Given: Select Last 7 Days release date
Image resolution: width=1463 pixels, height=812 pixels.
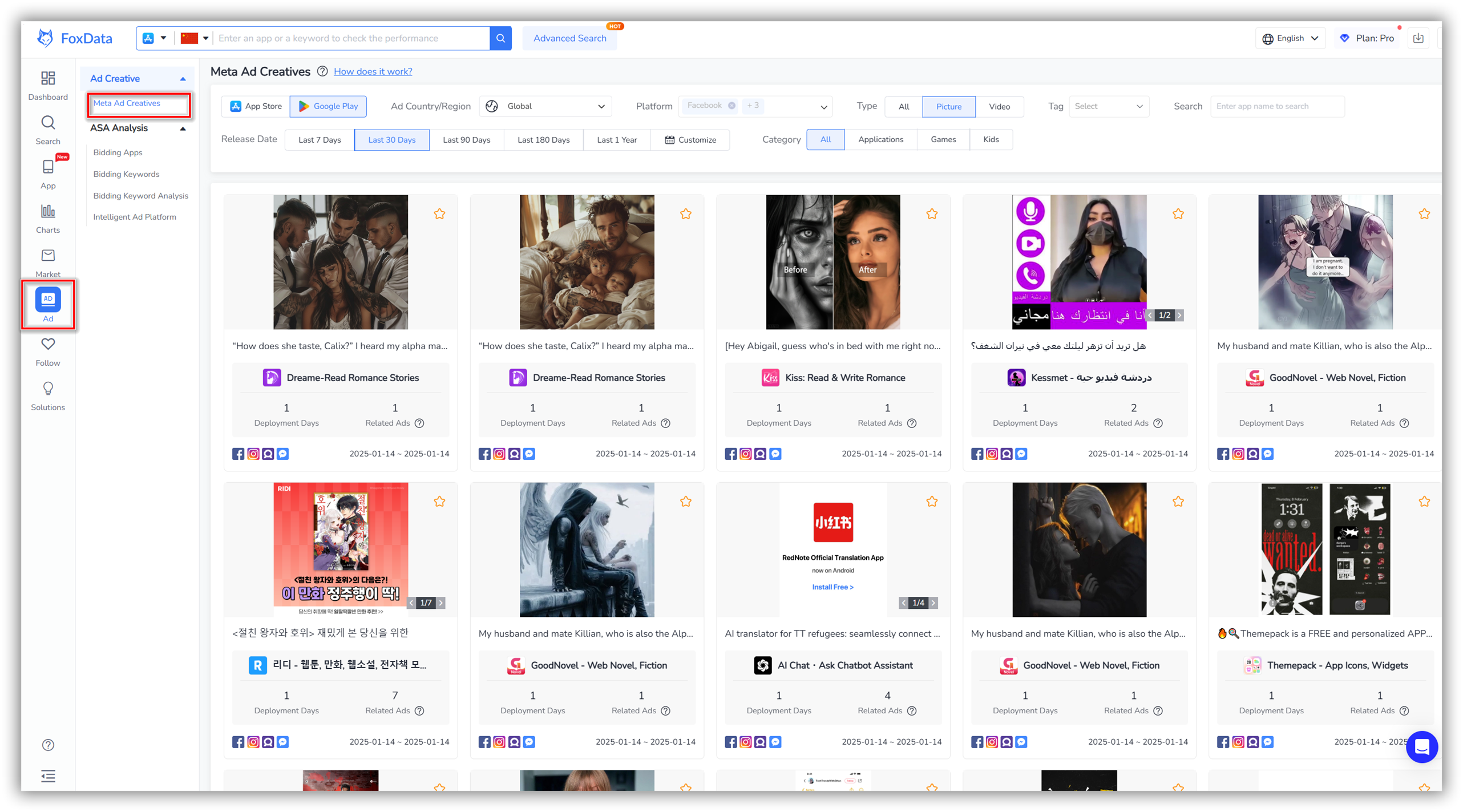Looking at the screenshot, I should (320, 140).
